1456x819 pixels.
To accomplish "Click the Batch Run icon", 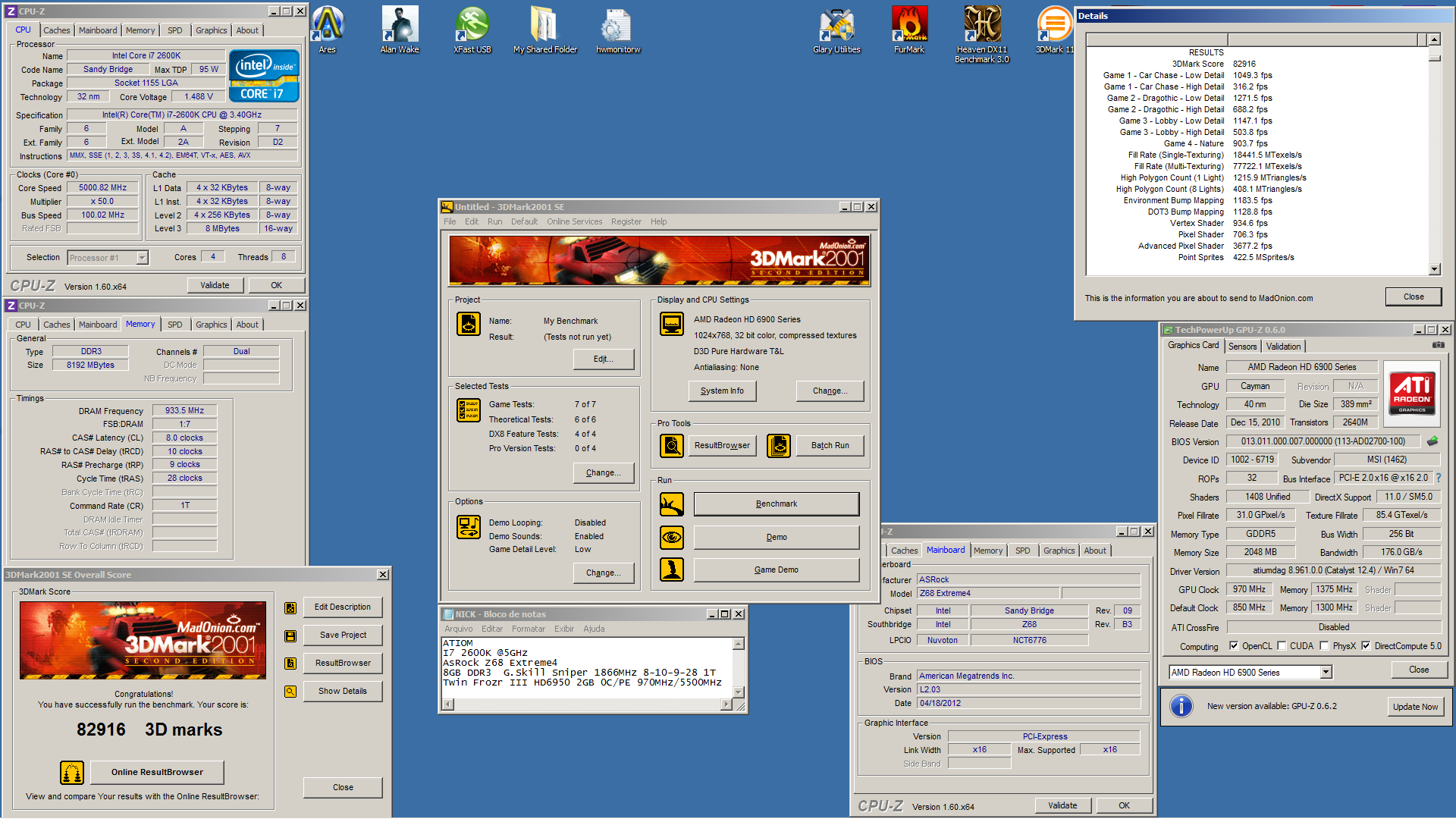I will click(x=779, y=445).
